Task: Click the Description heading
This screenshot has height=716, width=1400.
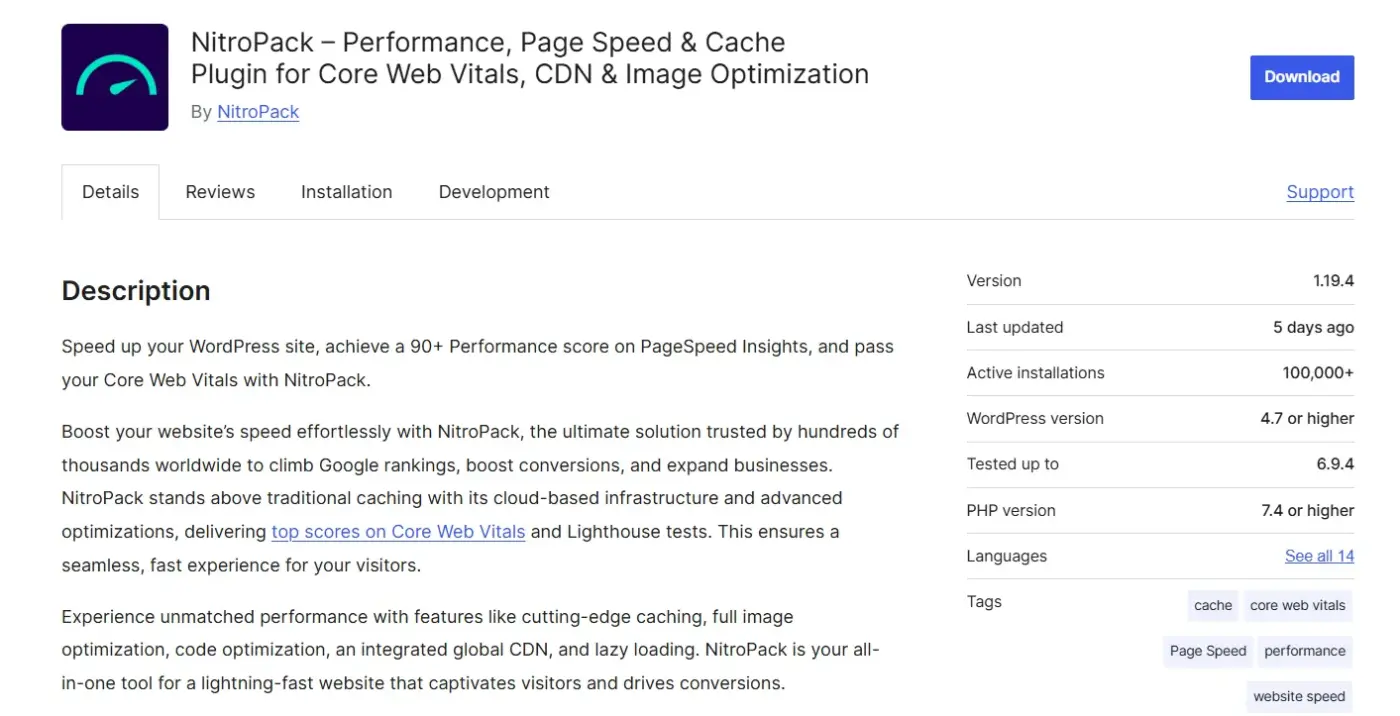Action: pos(136,291)
